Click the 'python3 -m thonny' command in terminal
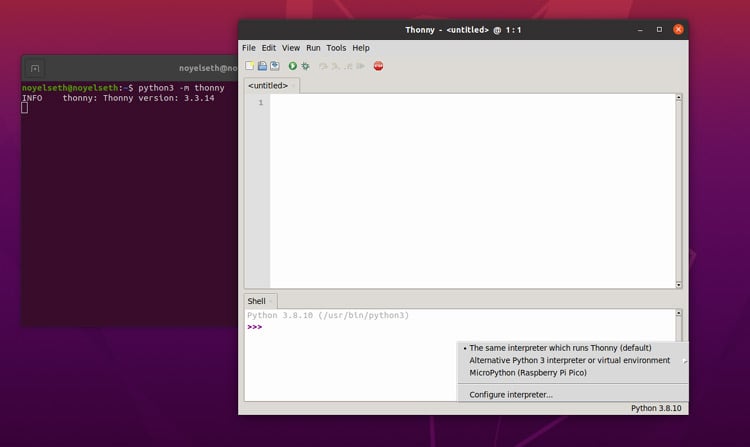The width and height of the screenshot is (750, 447). (x=181, y=88)
